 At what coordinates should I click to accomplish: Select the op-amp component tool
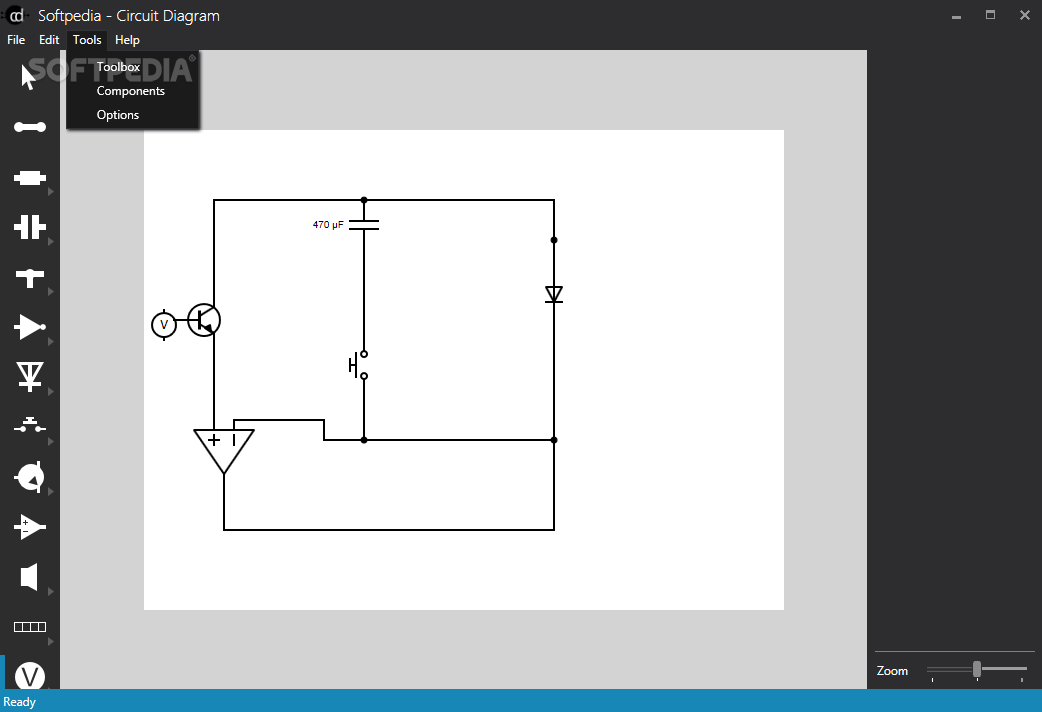(x=30, y=527)
